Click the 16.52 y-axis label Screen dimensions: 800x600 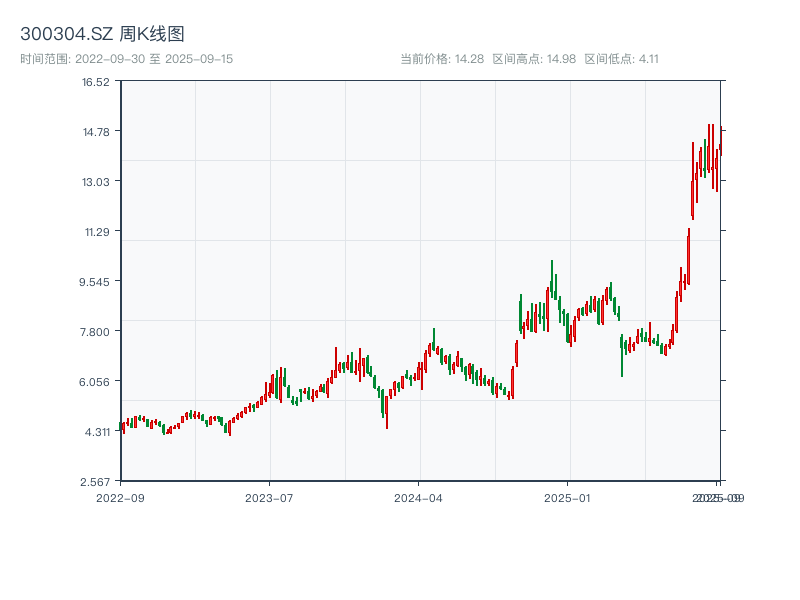pos(96,82)
